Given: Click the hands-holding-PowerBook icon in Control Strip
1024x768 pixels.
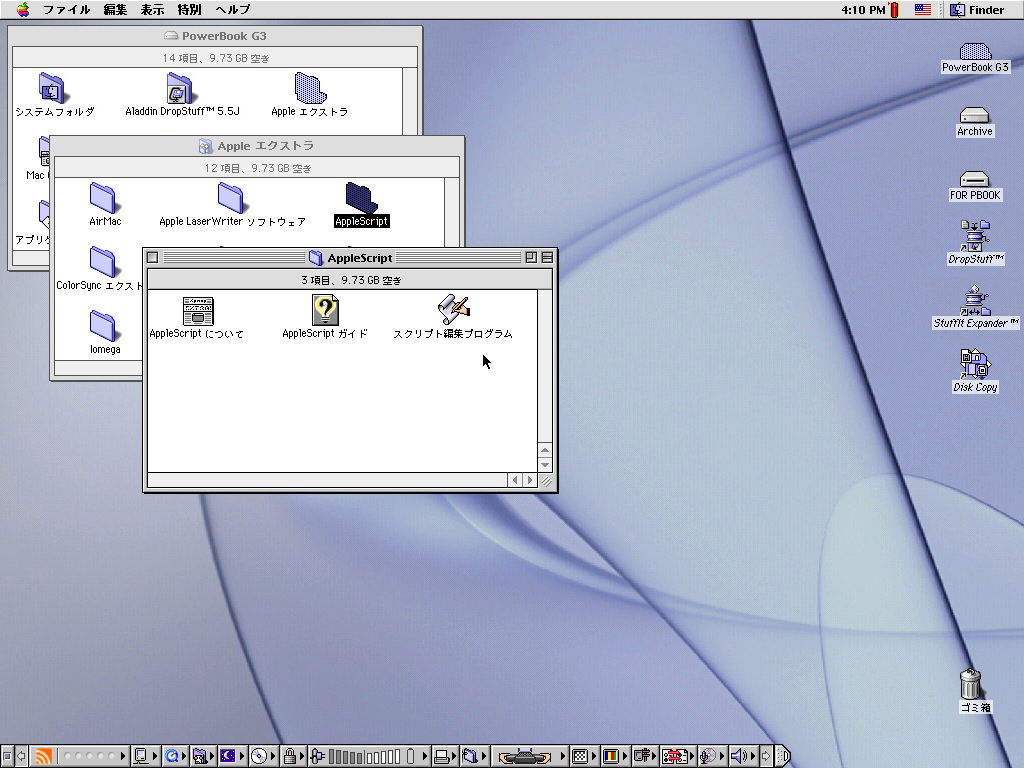Looking at the screenshot, I should (525, 757).
